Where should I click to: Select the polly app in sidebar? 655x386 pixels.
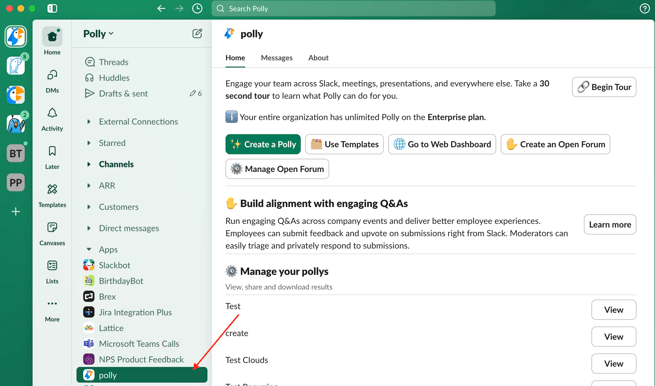pos(142,375)
